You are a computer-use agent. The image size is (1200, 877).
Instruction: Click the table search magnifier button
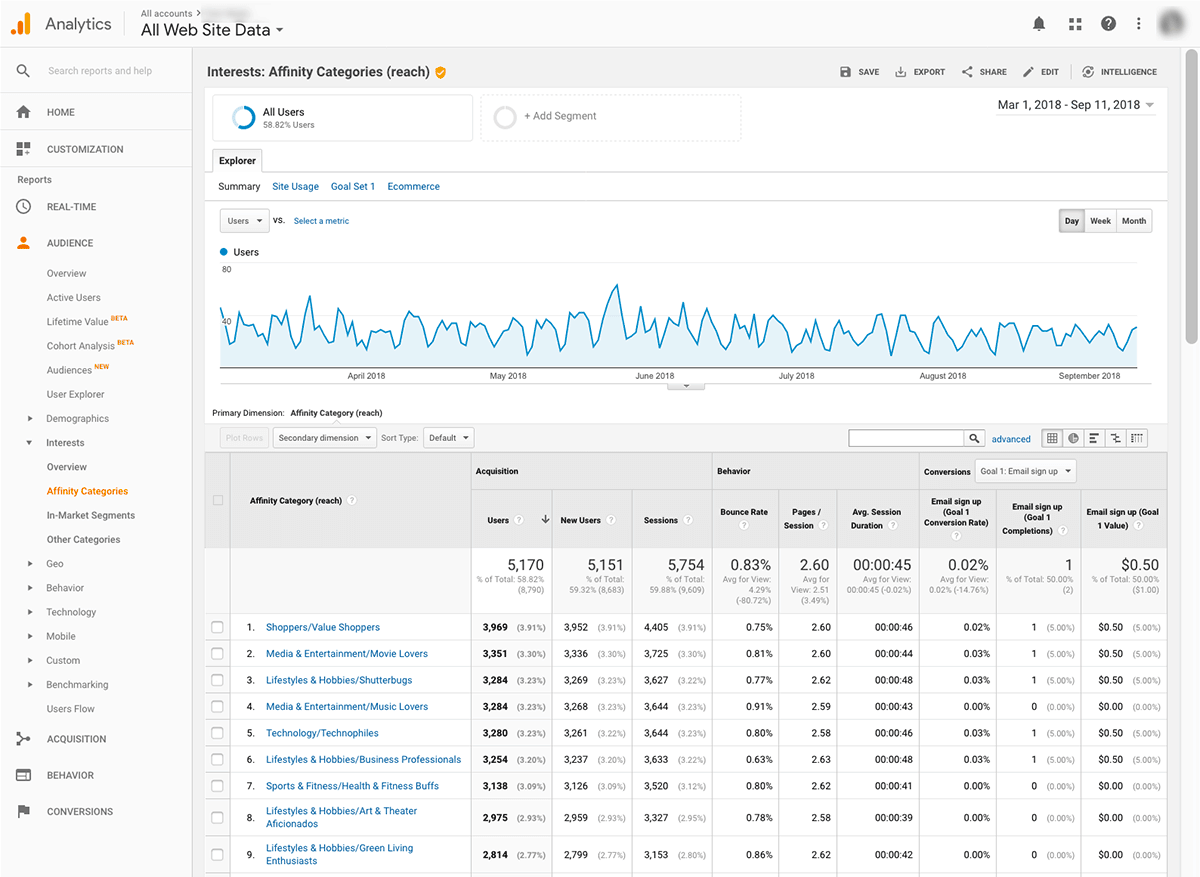(x=975, y=438)
